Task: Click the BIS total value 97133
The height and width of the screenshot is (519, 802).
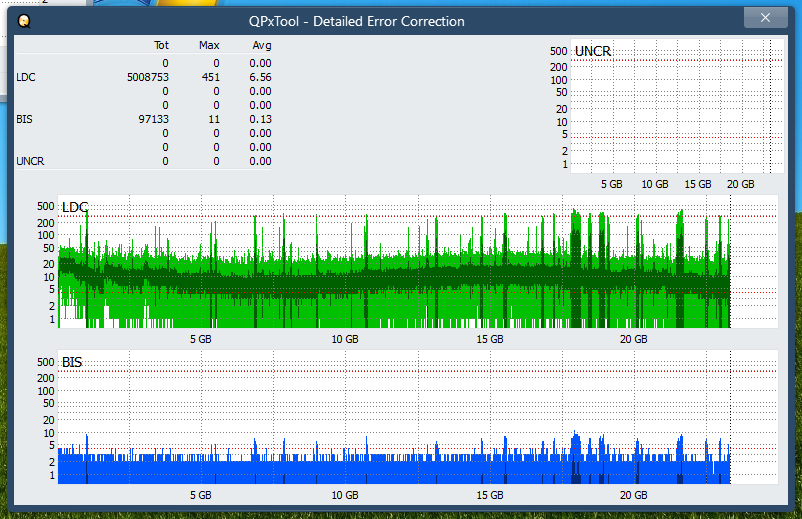Action: (151, 119)
